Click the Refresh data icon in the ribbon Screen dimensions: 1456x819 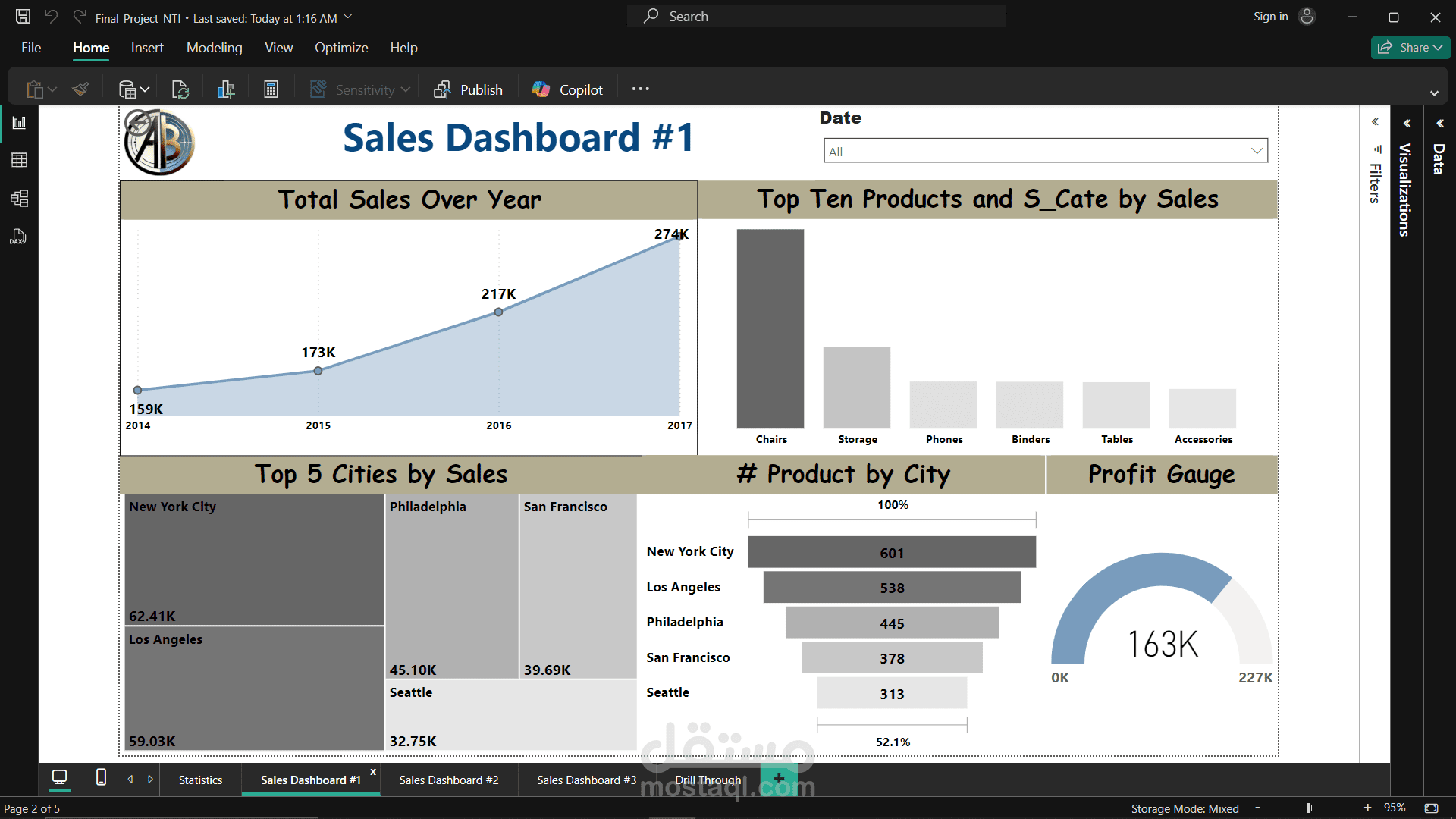(180, 89)
